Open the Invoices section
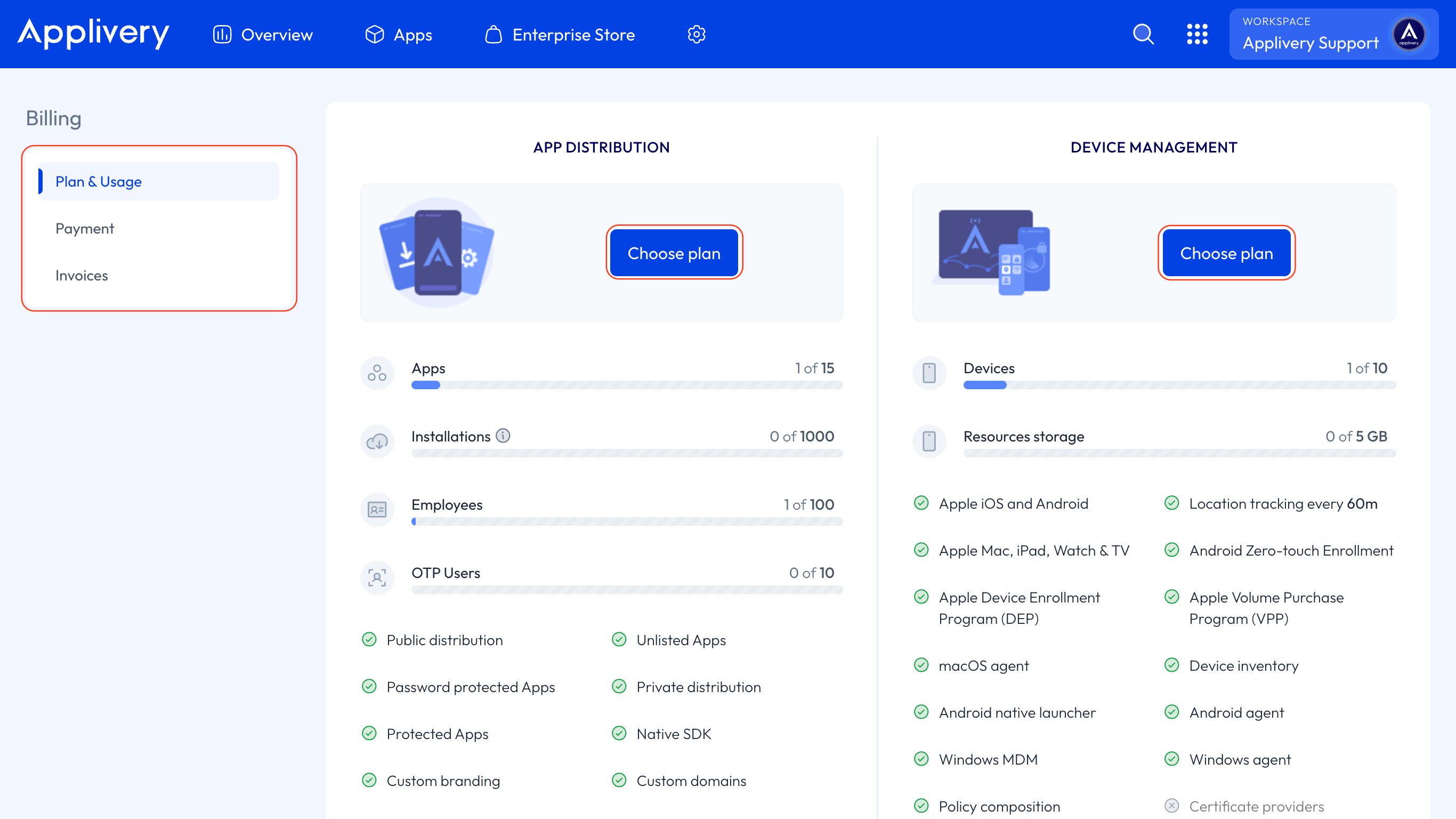Image resolution: width=1456 pixels, height=819 pixels. [x=82, y=276]
